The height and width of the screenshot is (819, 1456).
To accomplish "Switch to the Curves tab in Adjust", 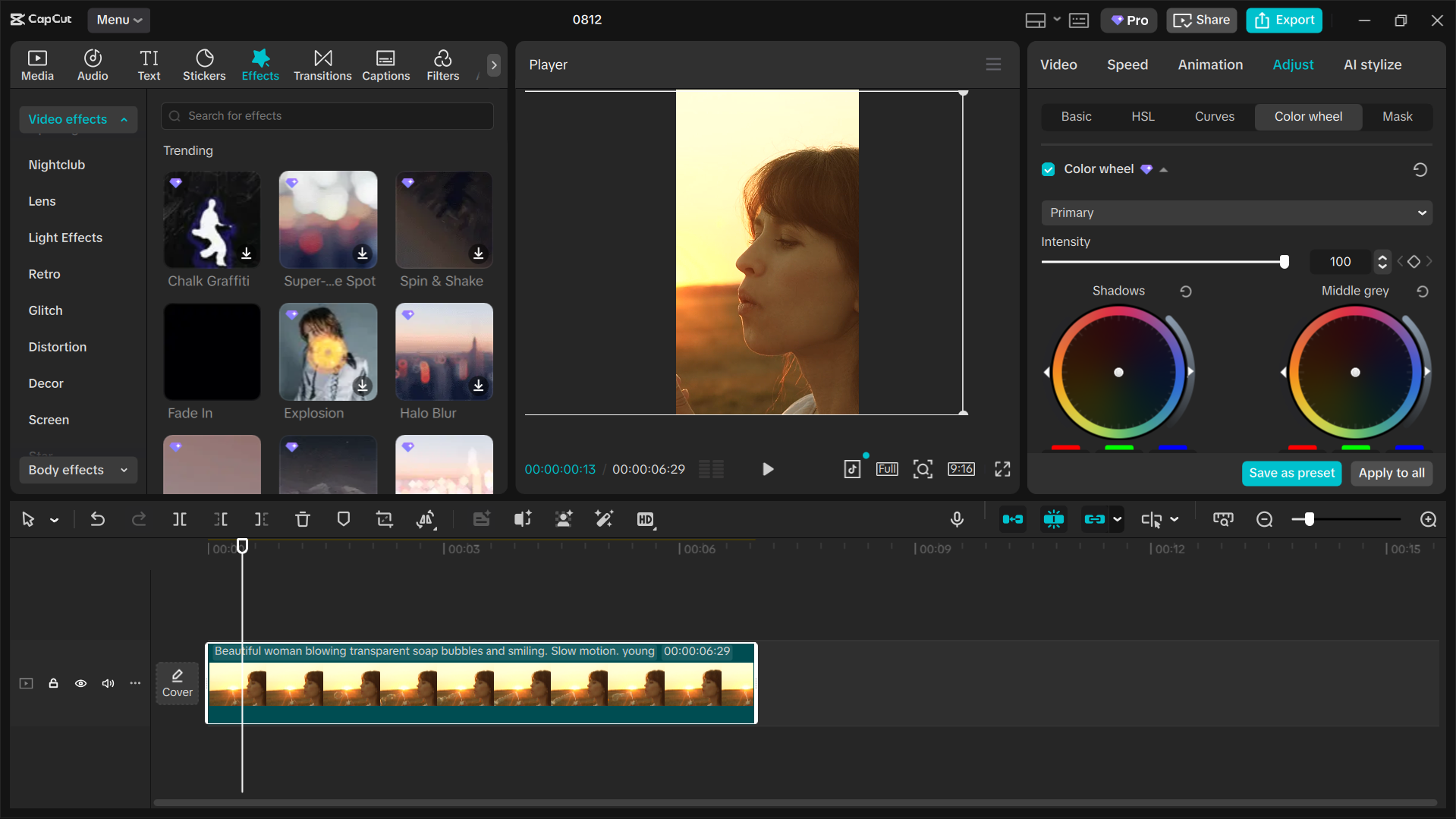I will point(1214,116).
